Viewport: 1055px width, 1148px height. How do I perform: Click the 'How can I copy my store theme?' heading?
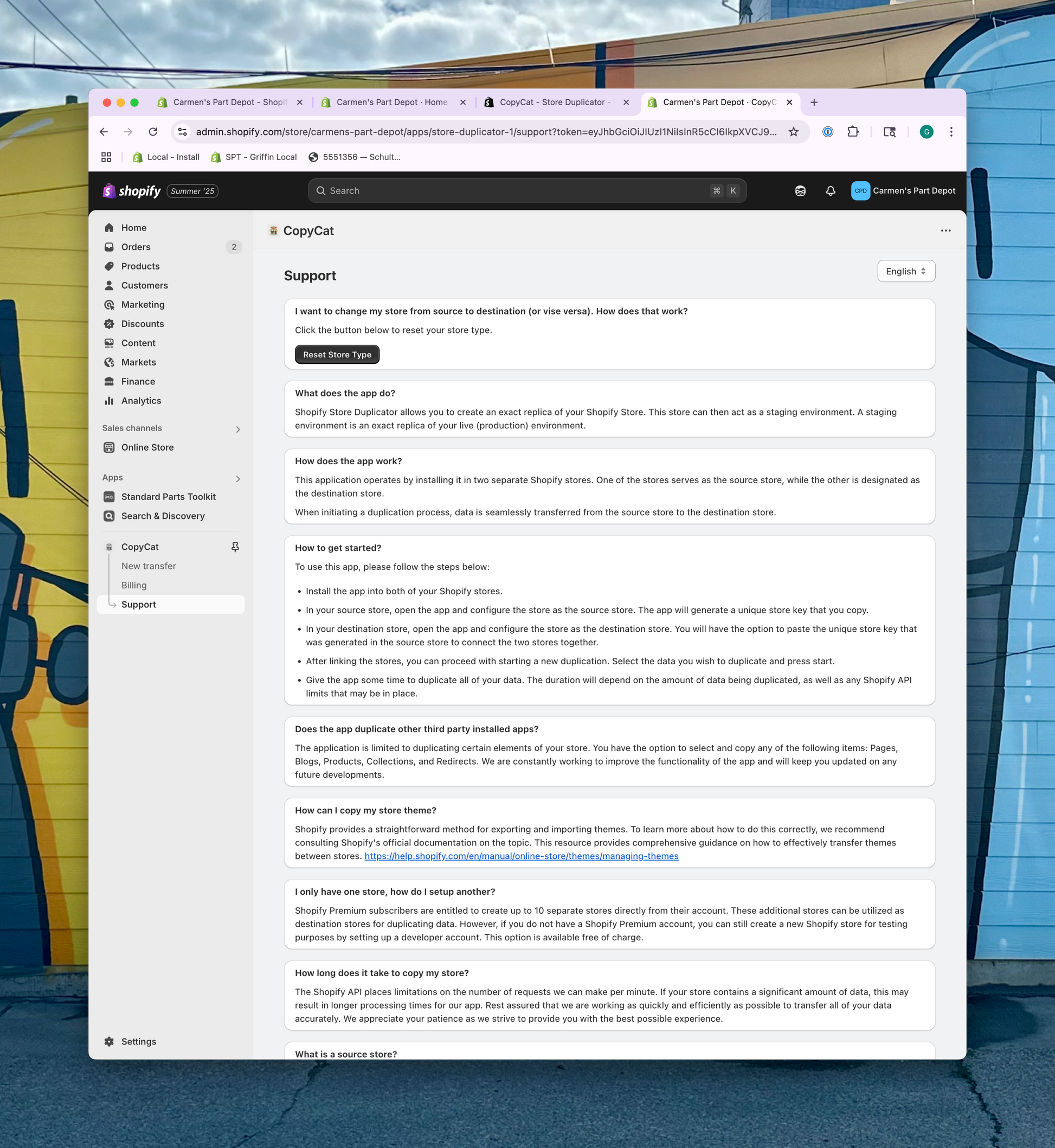(365, 811)
